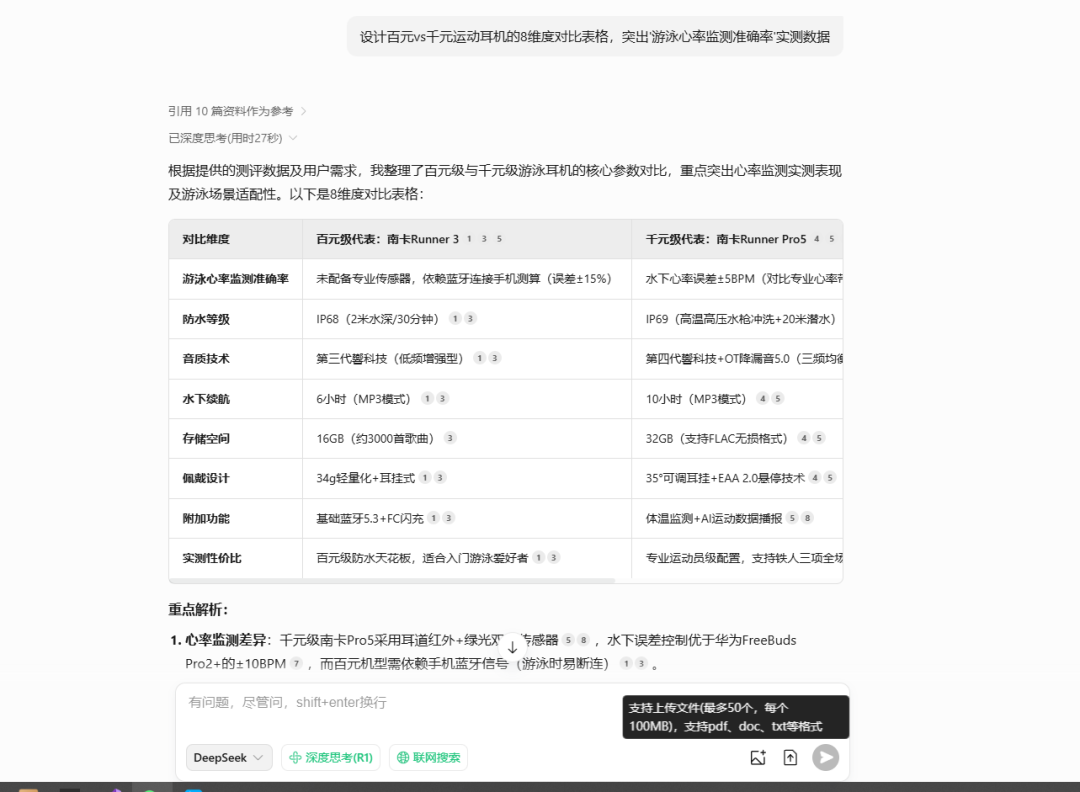Image resolution: width=1080 pixels, height=792 pixels.
Task: Click the 防水等级 row label
Action: pyautogui.click(x=206, y=319)
